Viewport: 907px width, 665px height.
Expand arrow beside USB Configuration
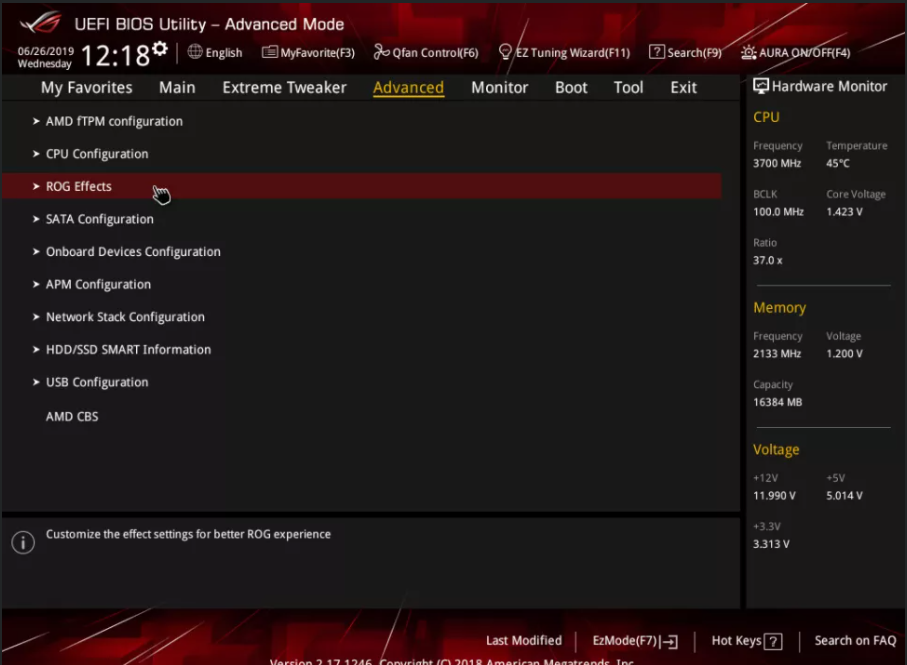click(36, 382)
